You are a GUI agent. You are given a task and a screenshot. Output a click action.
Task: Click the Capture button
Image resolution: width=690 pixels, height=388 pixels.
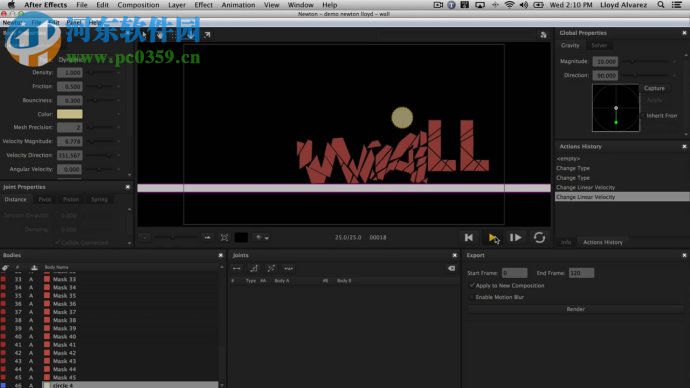[x=654, y=88]
